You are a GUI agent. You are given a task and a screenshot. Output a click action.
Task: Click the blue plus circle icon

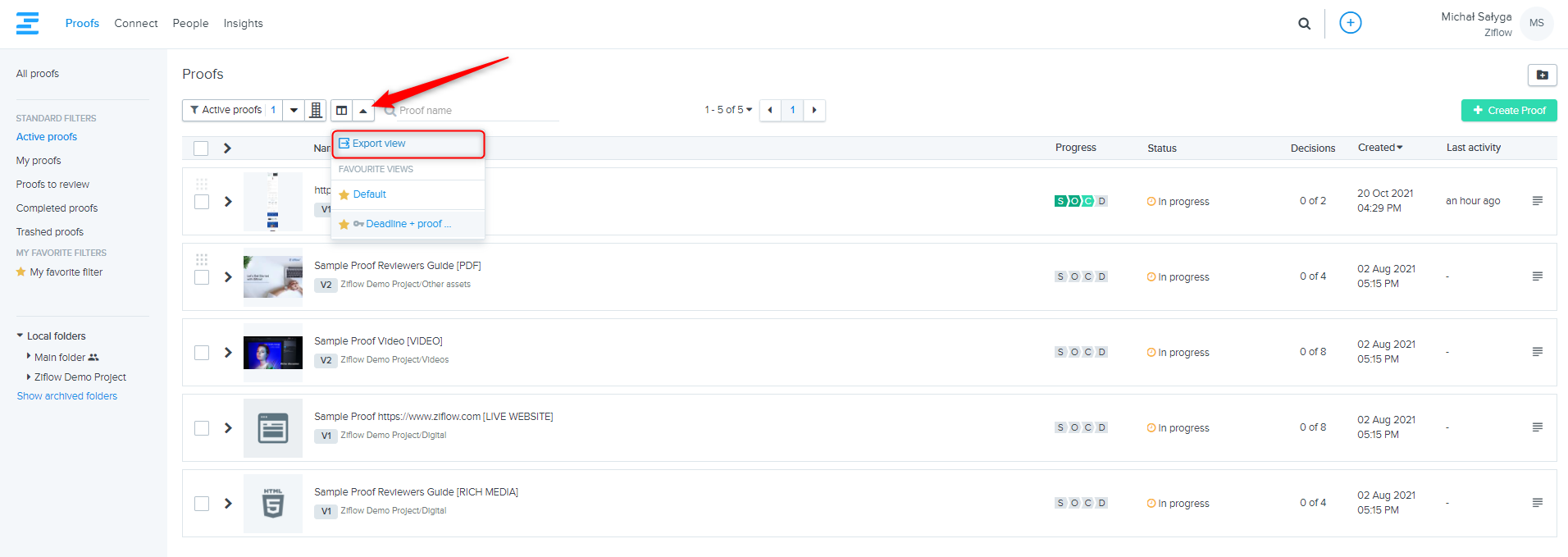coord(1350,23)
